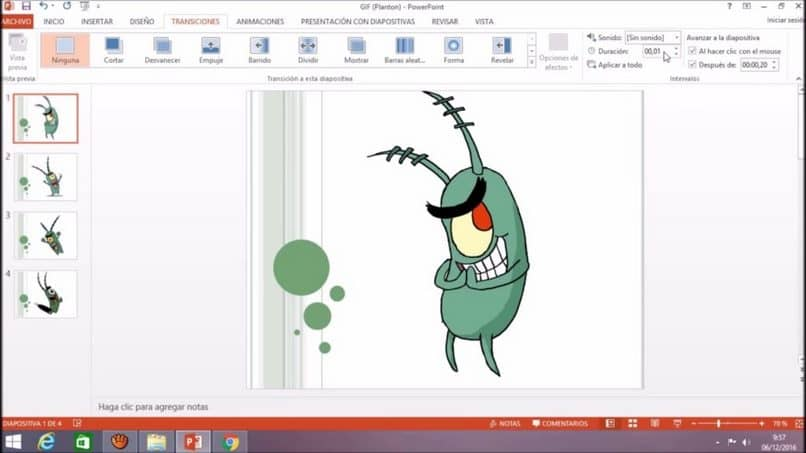Adjust the Duración spinner arrows
The image size is (806, 453).
point(676,51)
